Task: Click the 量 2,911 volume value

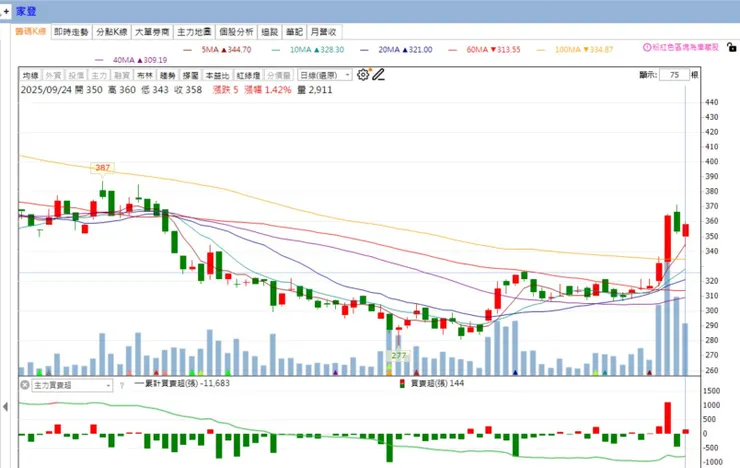Action: (x=315, y=90)
